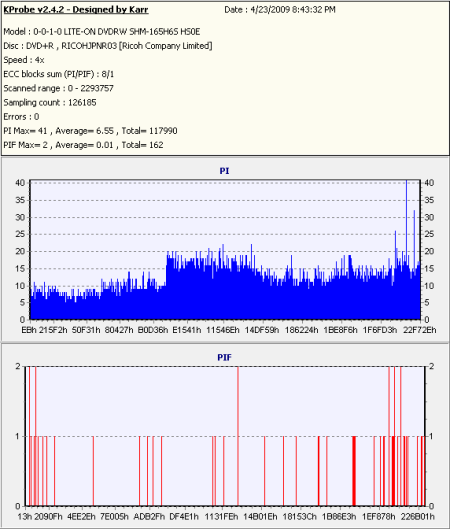Viewport: 450px width, 529px height.
Task: Click the E1541h label on PI axis
Action: pos(187,330)
